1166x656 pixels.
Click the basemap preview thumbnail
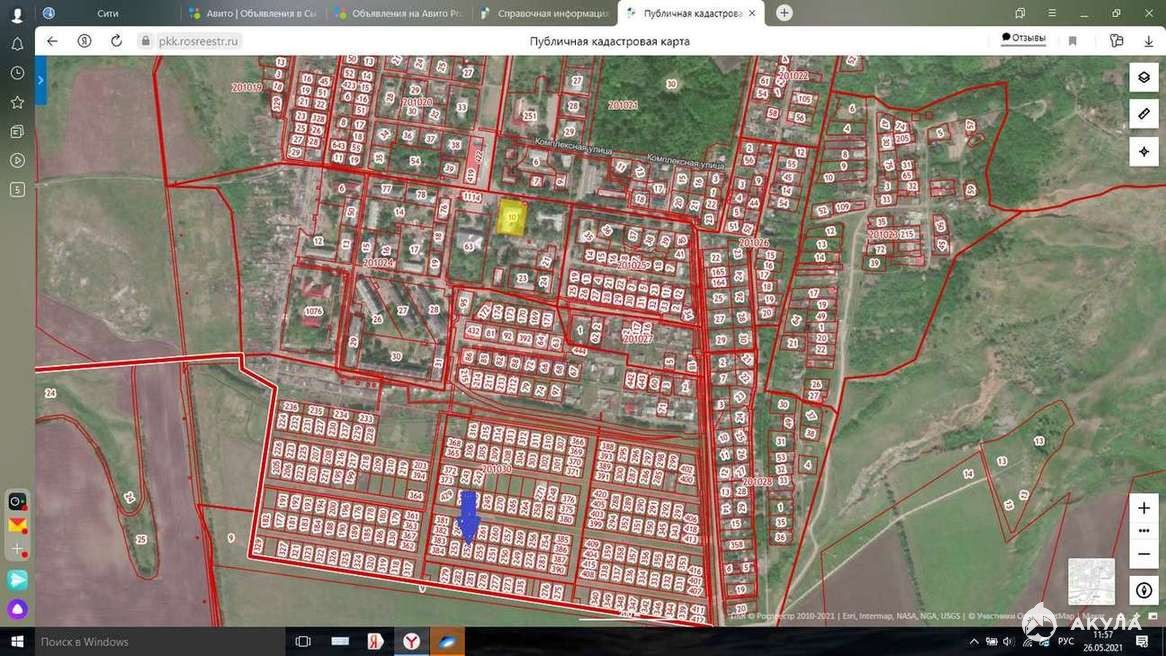click(1091, 581)
